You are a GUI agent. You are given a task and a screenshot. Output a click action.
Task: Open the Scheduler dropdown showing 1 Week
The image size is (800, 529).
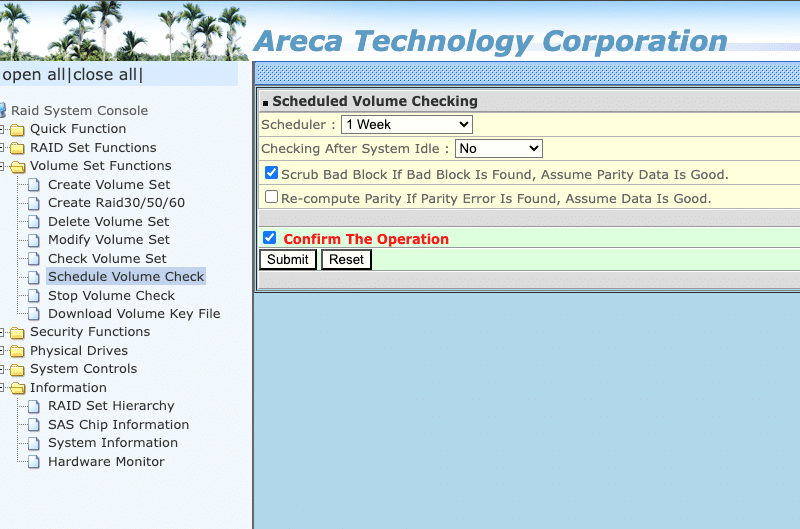406,124
